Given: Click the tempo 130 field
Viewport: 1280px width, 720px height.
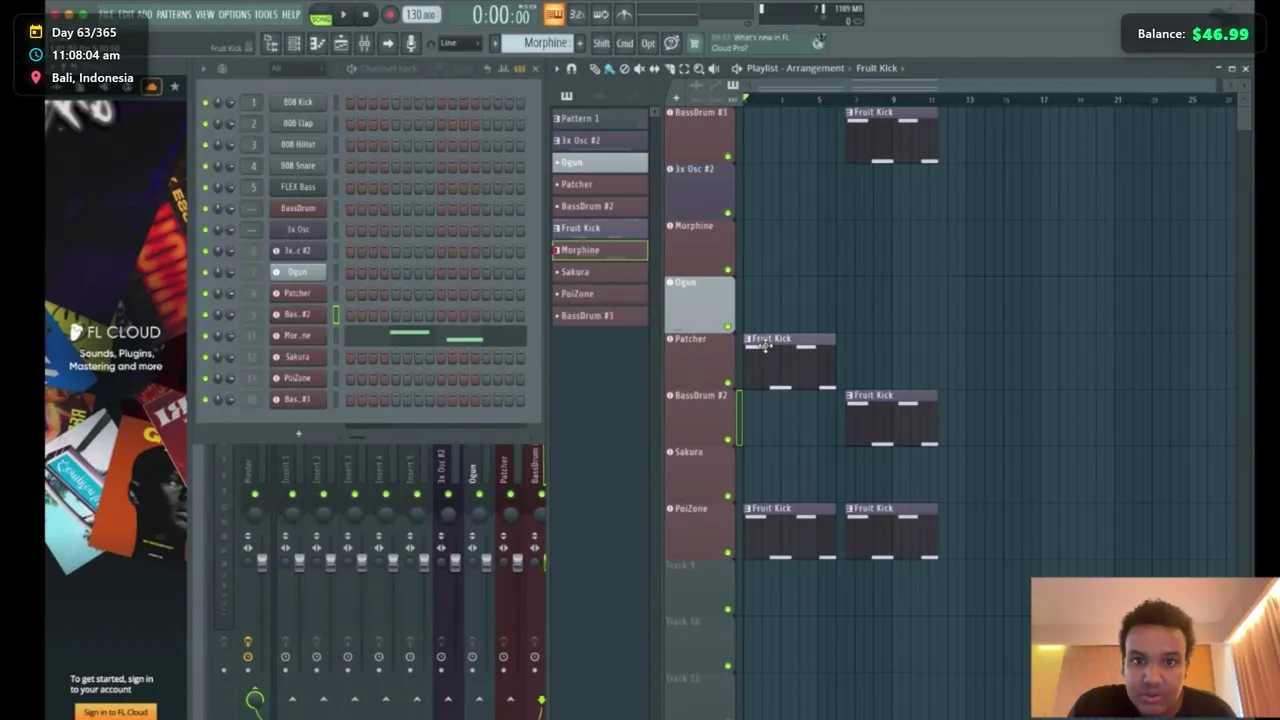Looking at the screenshot, I should [420, 15].
